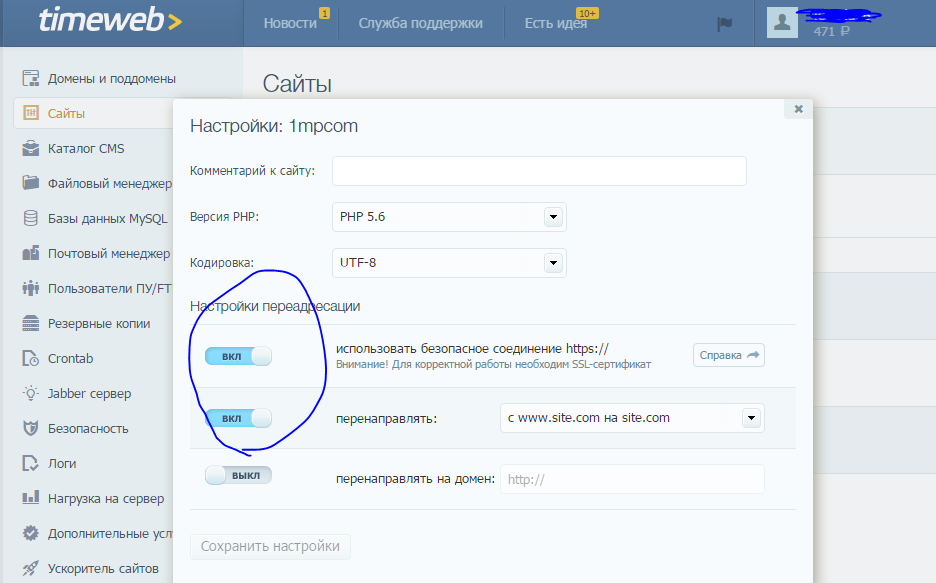Viewport: 936px width, 583px height.
Task: Toggle the https:// secure connection switch
Action: click(x=238, y=356)
